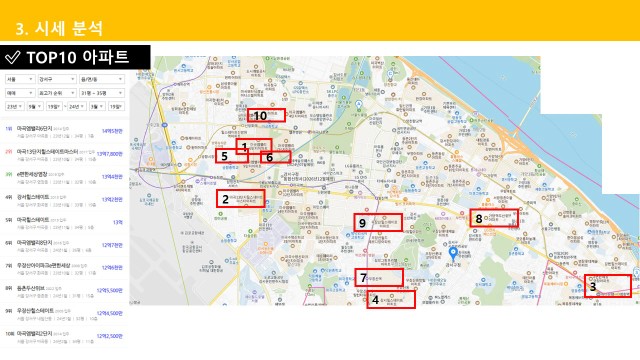The image size is (640, 360).
Task: Select rank 8 등촌두산위브 apartment
Action: [31, 288]
